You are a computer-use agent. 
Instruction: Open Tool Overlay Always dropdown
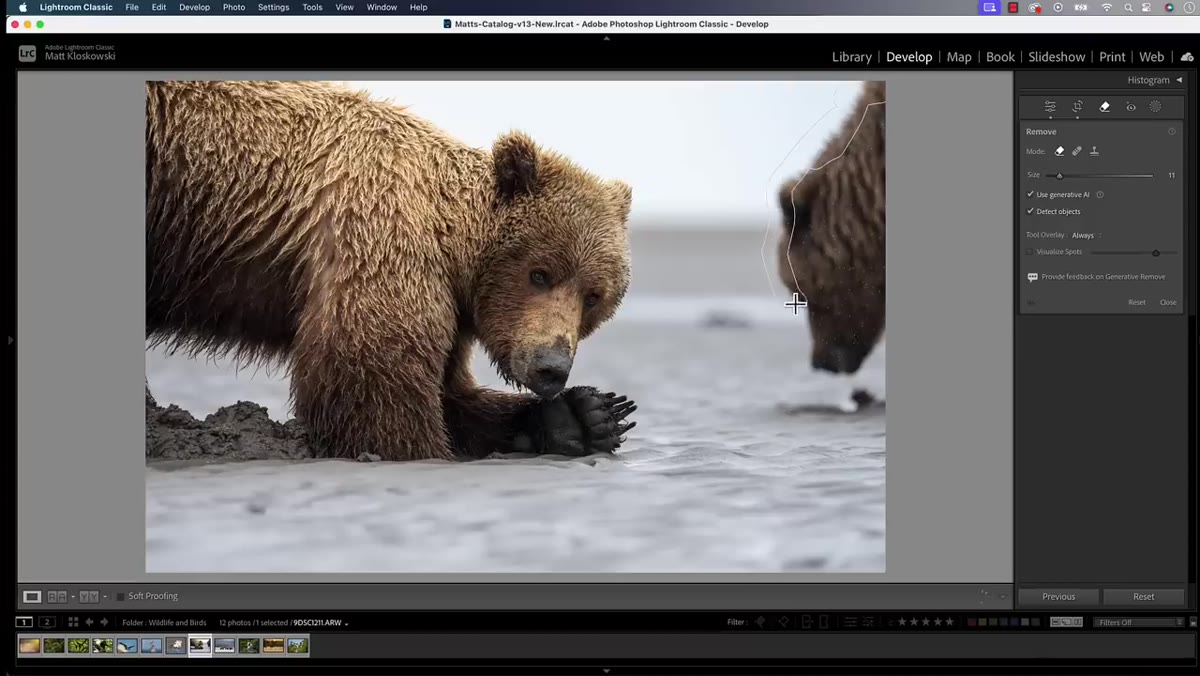point(1086,235)
